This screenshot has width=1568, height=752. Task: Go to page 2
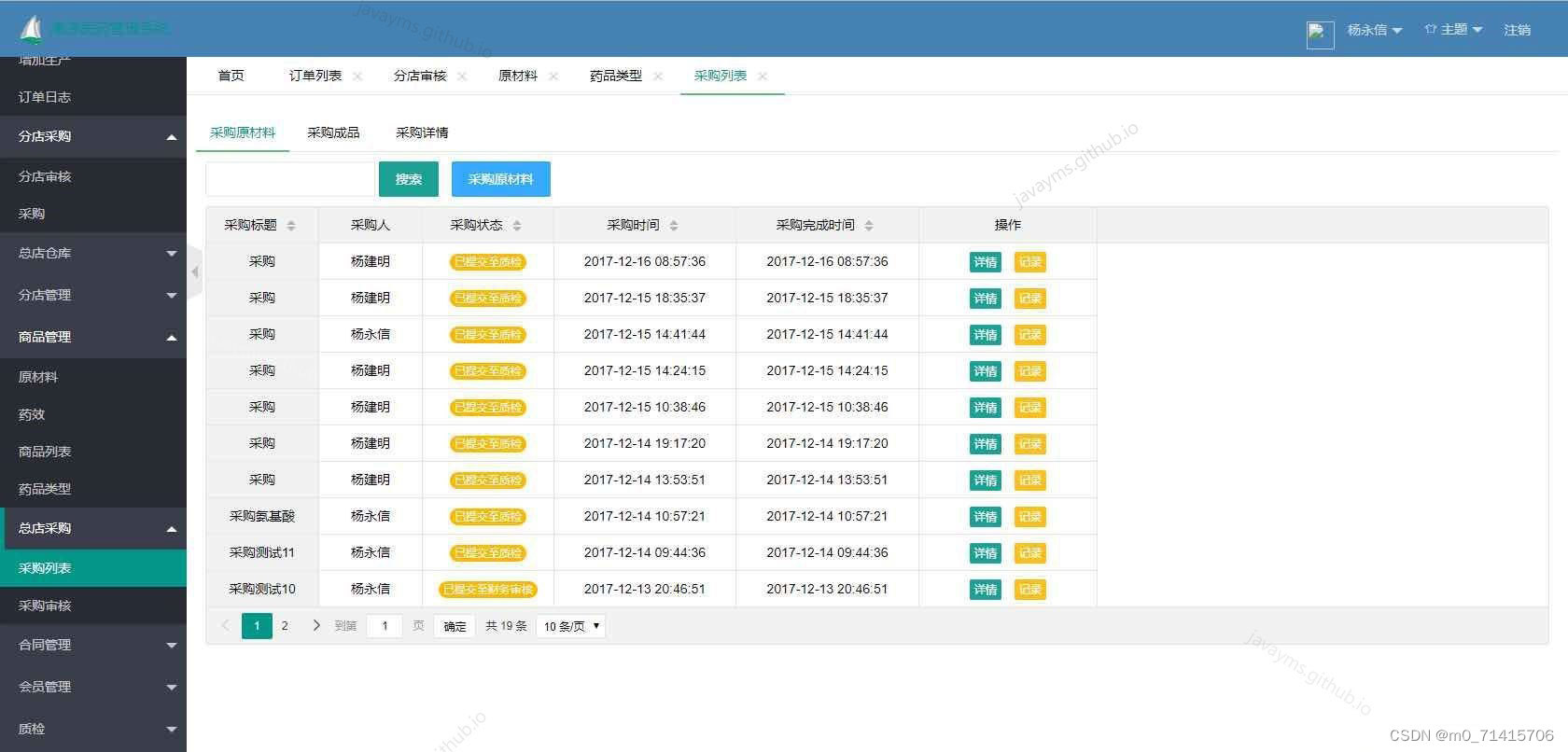tap(285, 626)
